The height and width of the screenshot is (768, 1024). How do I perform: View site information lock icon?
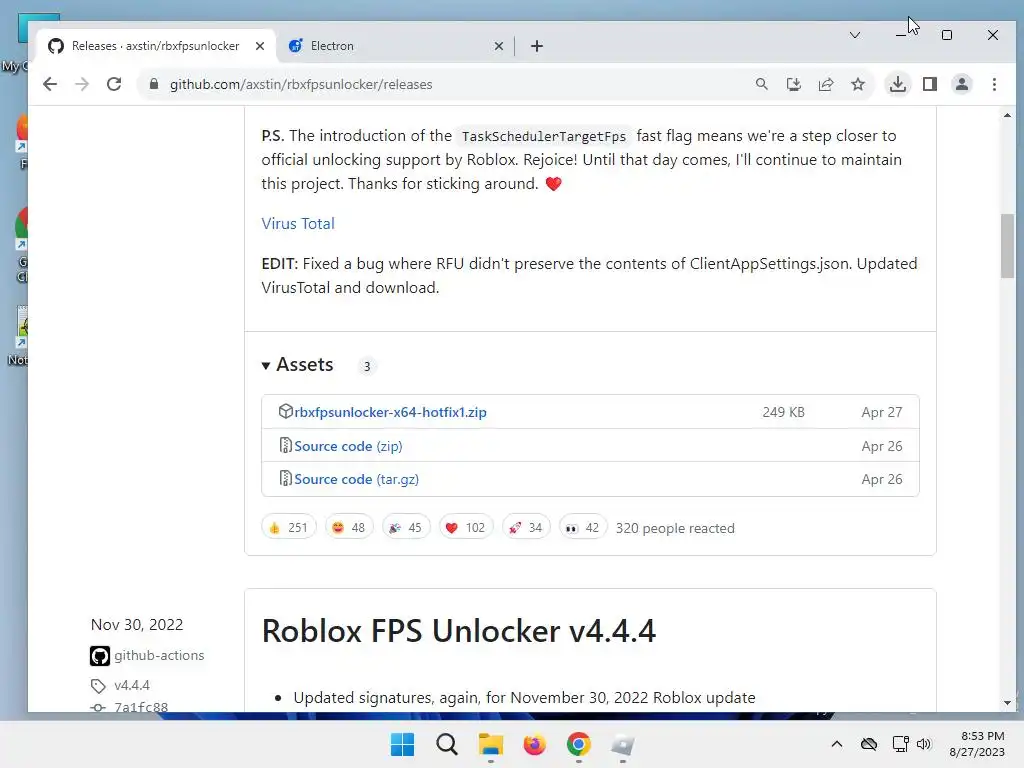(x=154, y=84)
